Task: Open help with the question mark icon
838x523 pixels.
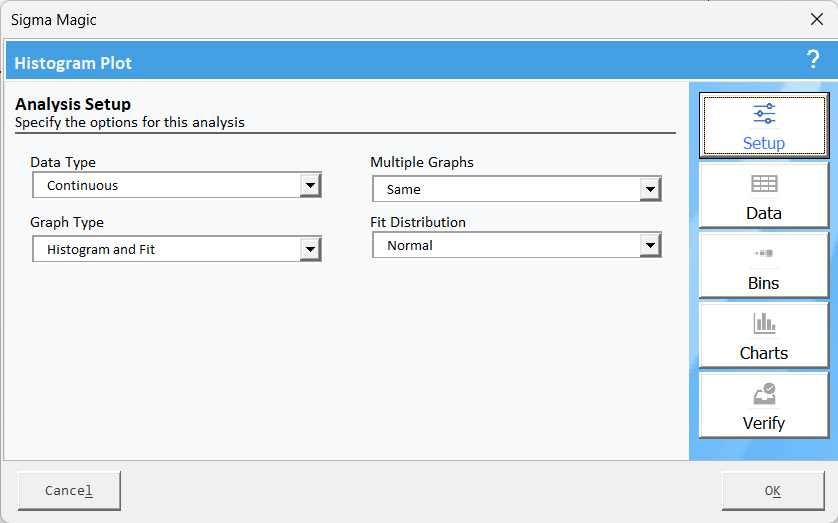Action: (813, 59)
